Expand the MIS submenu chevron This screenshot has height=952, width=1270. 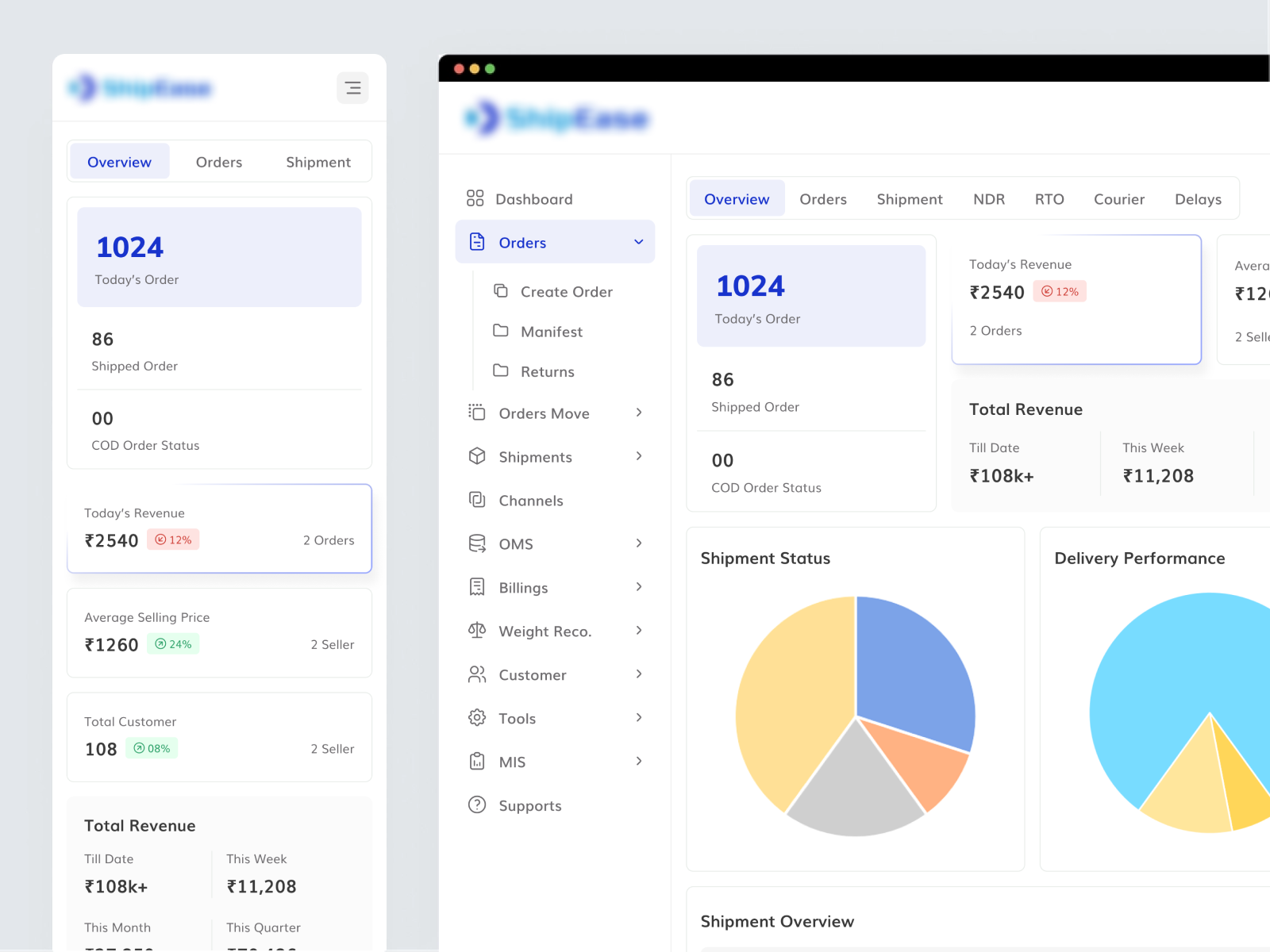tap(639, 761)
